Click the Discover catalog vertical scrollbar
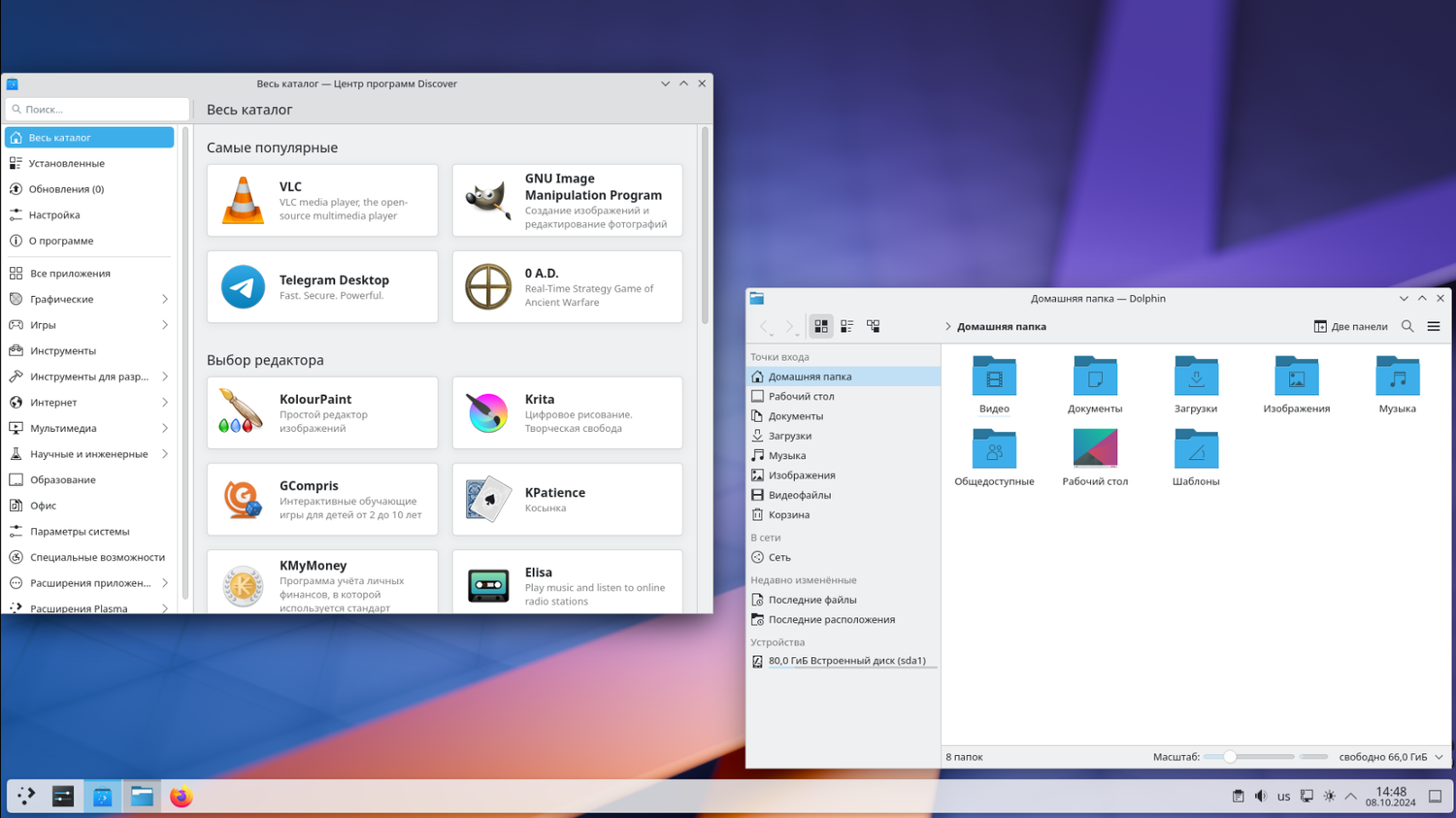 [x=705, y=226]
